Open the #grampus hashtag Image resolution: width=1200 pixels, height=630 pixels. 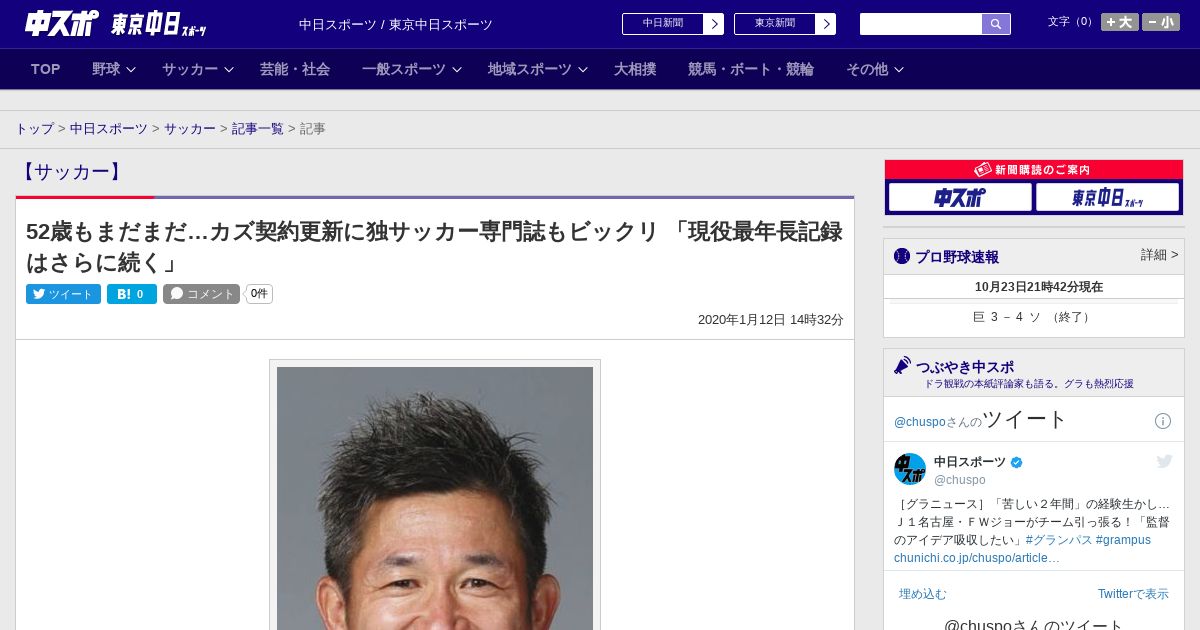pyautogui.click(x=1123, y=540)
